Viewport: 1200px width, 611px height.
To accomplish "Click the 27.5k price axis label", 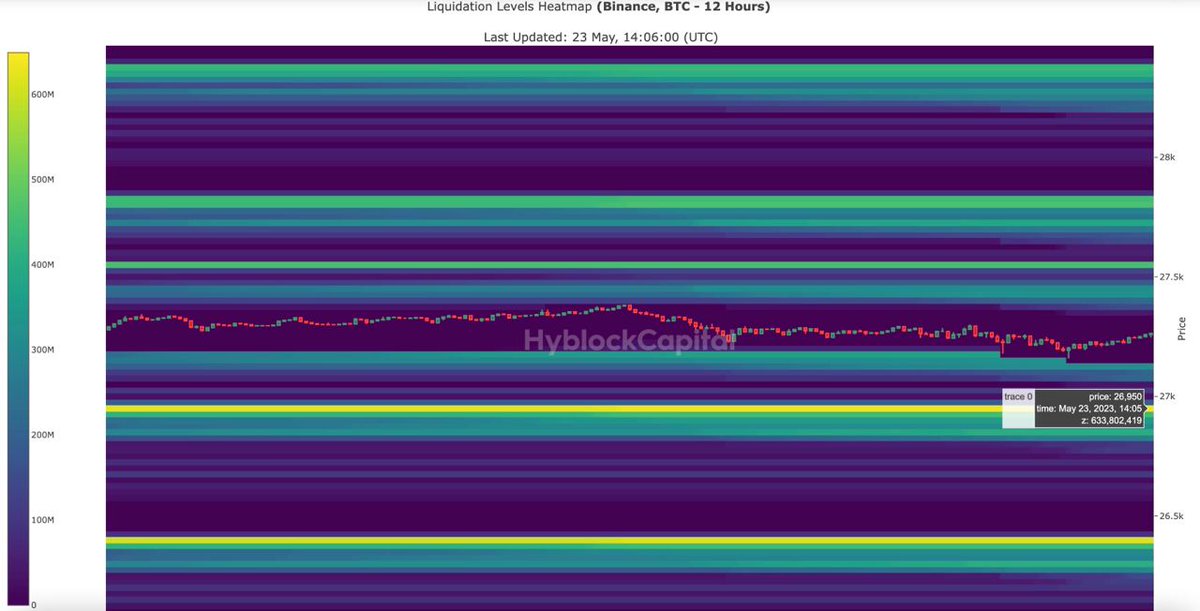I will coord(1170,277).
